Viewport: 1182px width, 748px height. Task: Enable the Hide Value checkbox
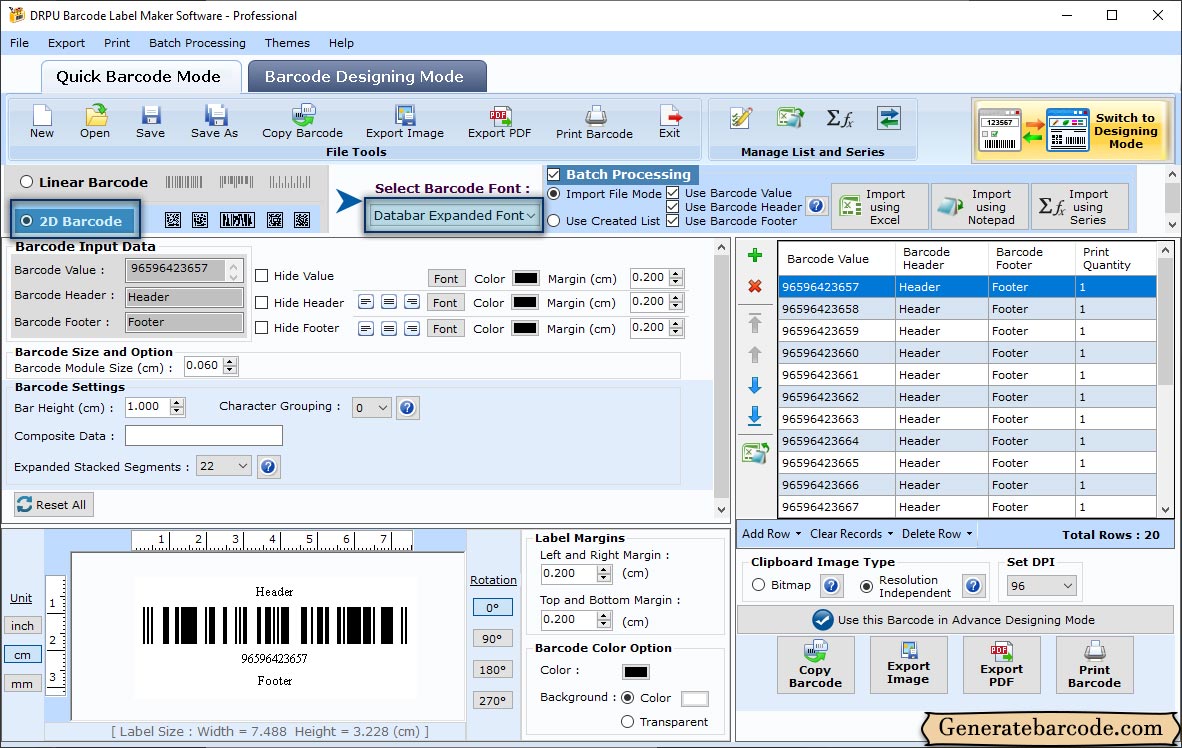click(x=262, y=276)
